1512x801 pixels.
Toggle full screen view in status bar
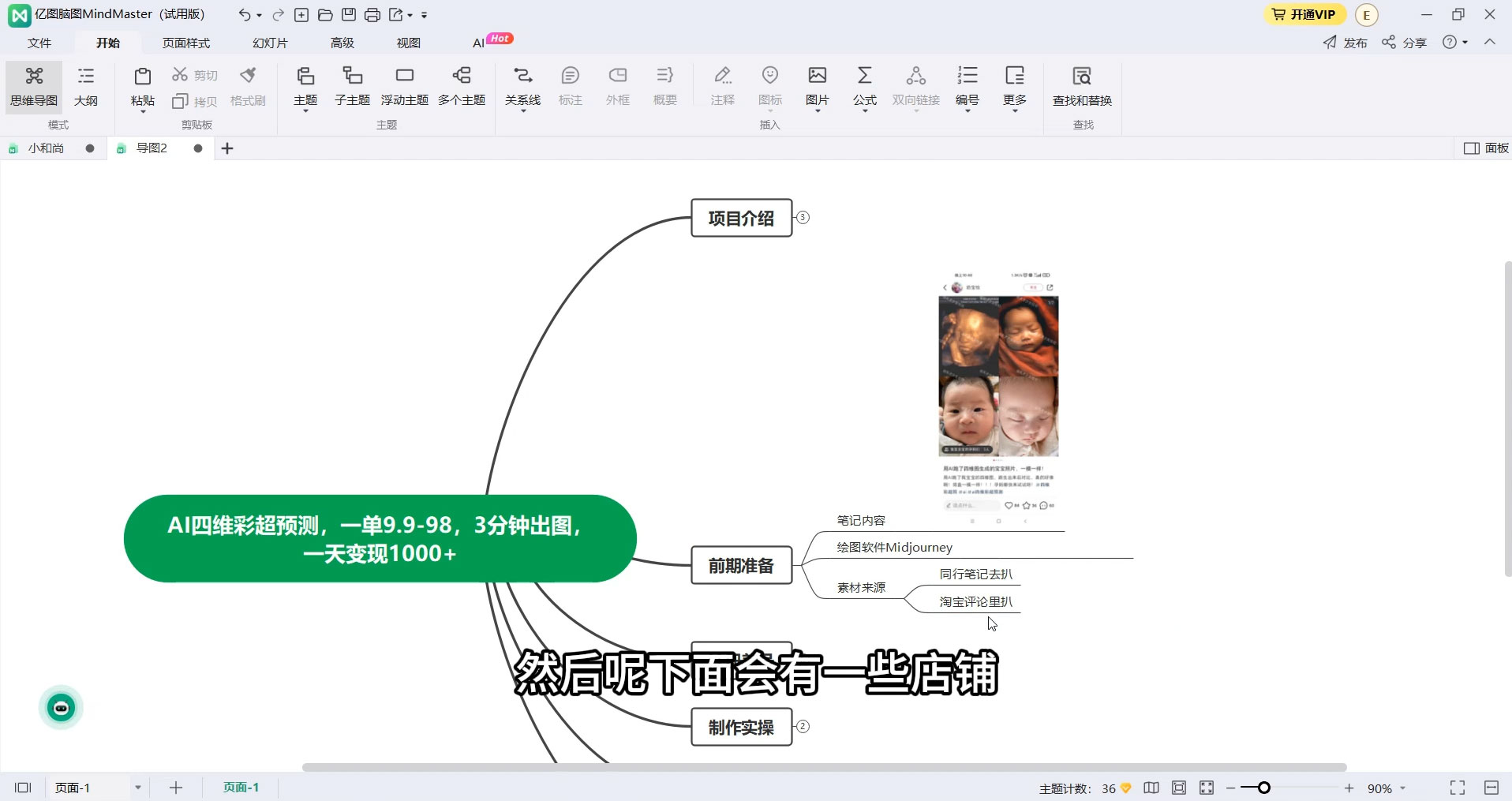pyautogui.click(x=1458, y=787)
